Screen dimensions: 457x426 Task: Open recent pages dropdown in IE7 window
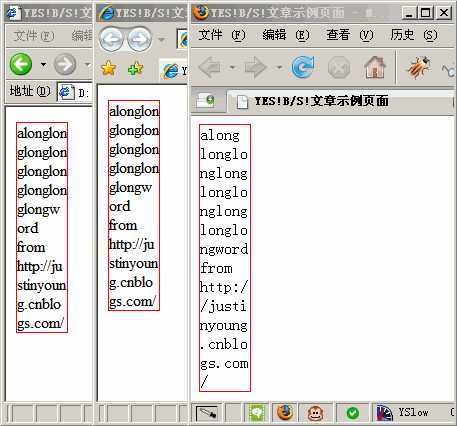coord(162,40)
